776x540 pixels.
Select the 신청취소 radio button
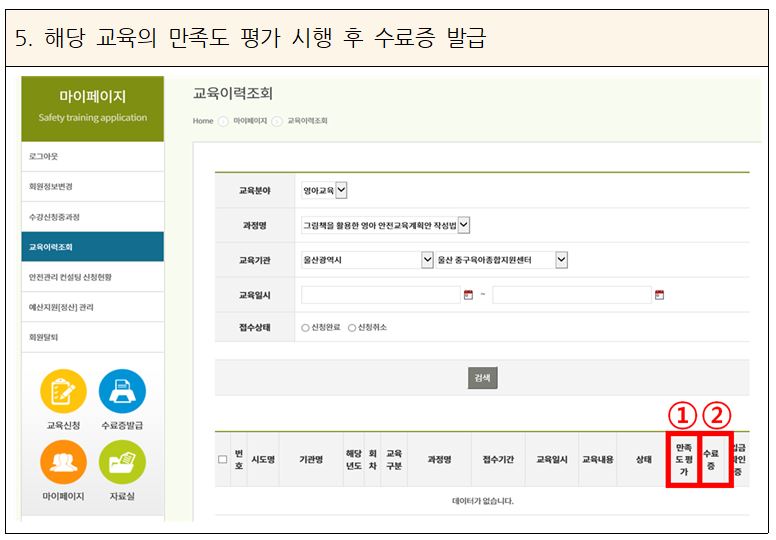pyautogui.click(x=352, y=328)
